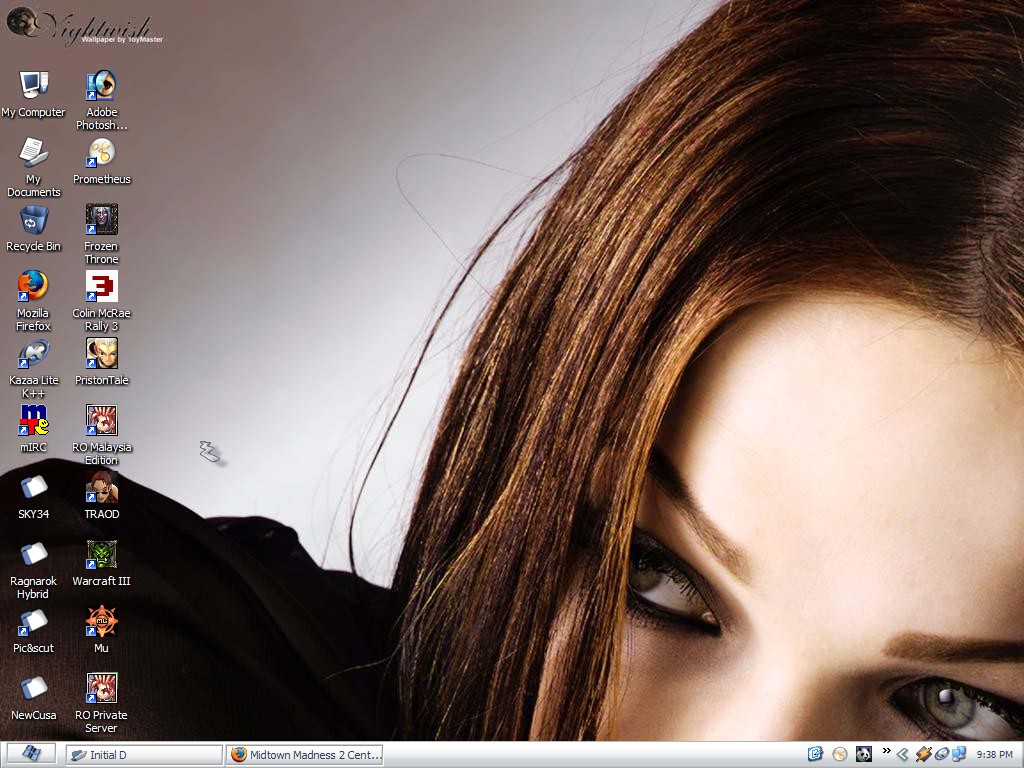Screen dimensions: 1024x768
Task: Open the My Computer desktop icon
Action: click(x=33, y=86)
